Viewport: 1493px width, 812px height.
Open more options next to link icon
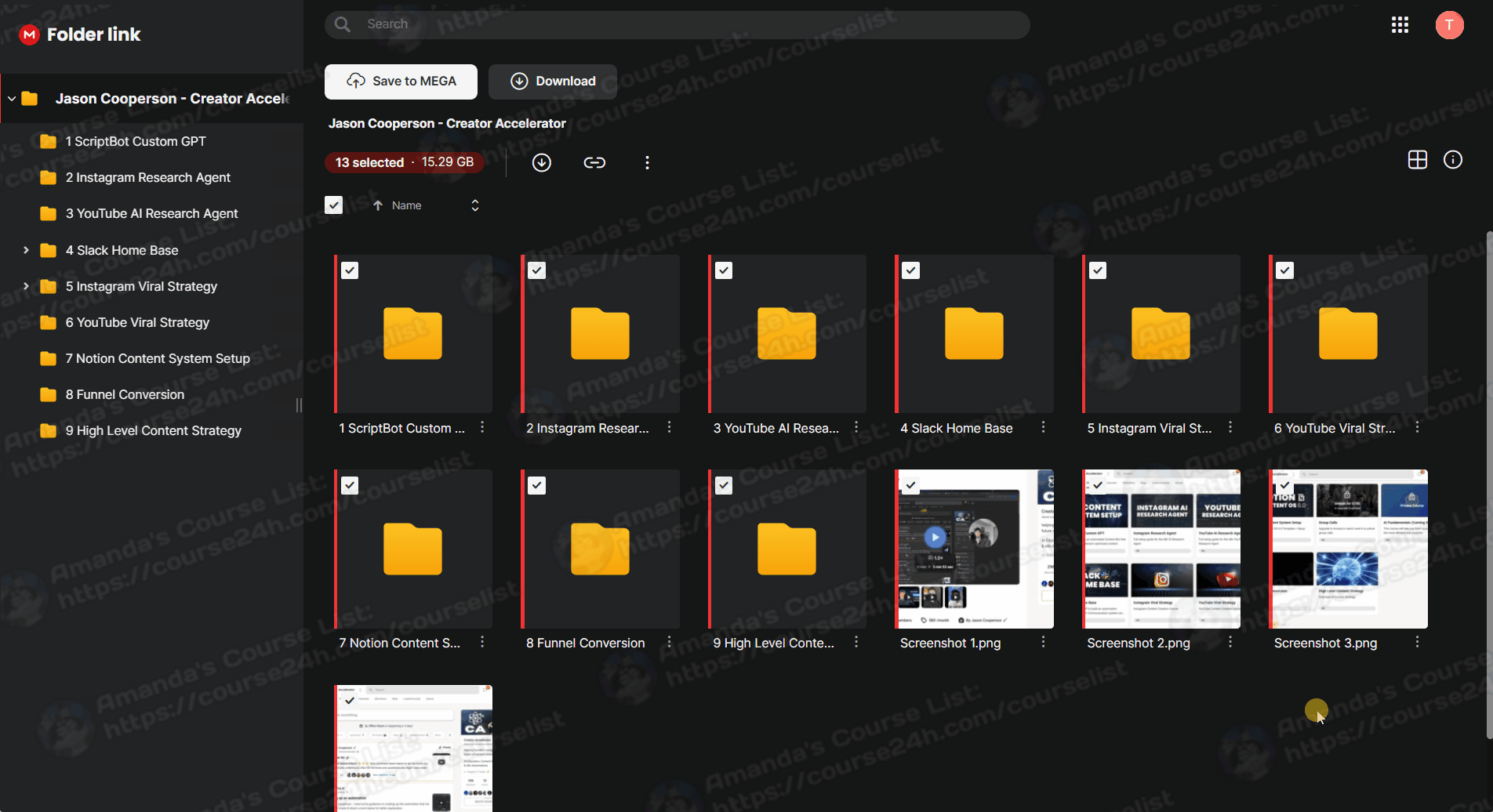pyautogui.click(x=647, y=162)
